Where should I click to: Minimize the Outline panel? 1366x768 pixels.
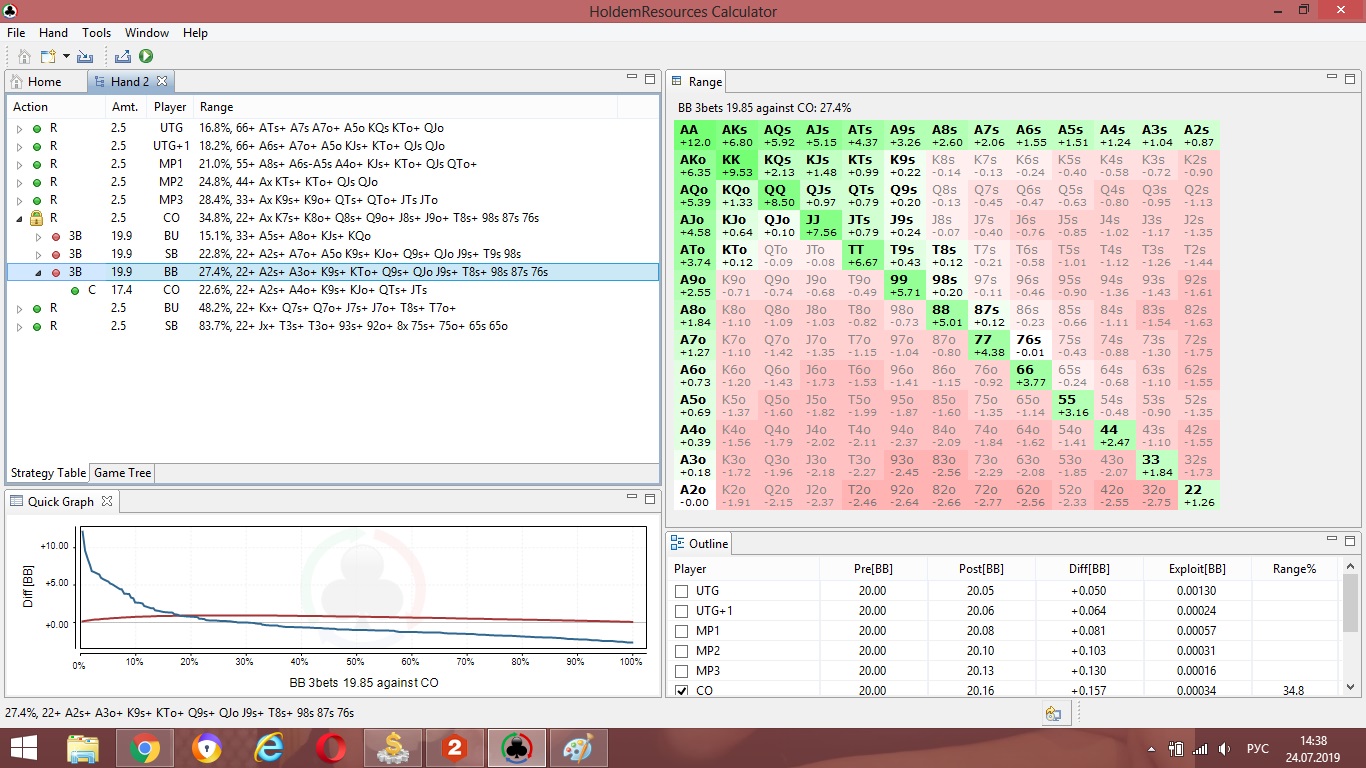(1332, 539)
